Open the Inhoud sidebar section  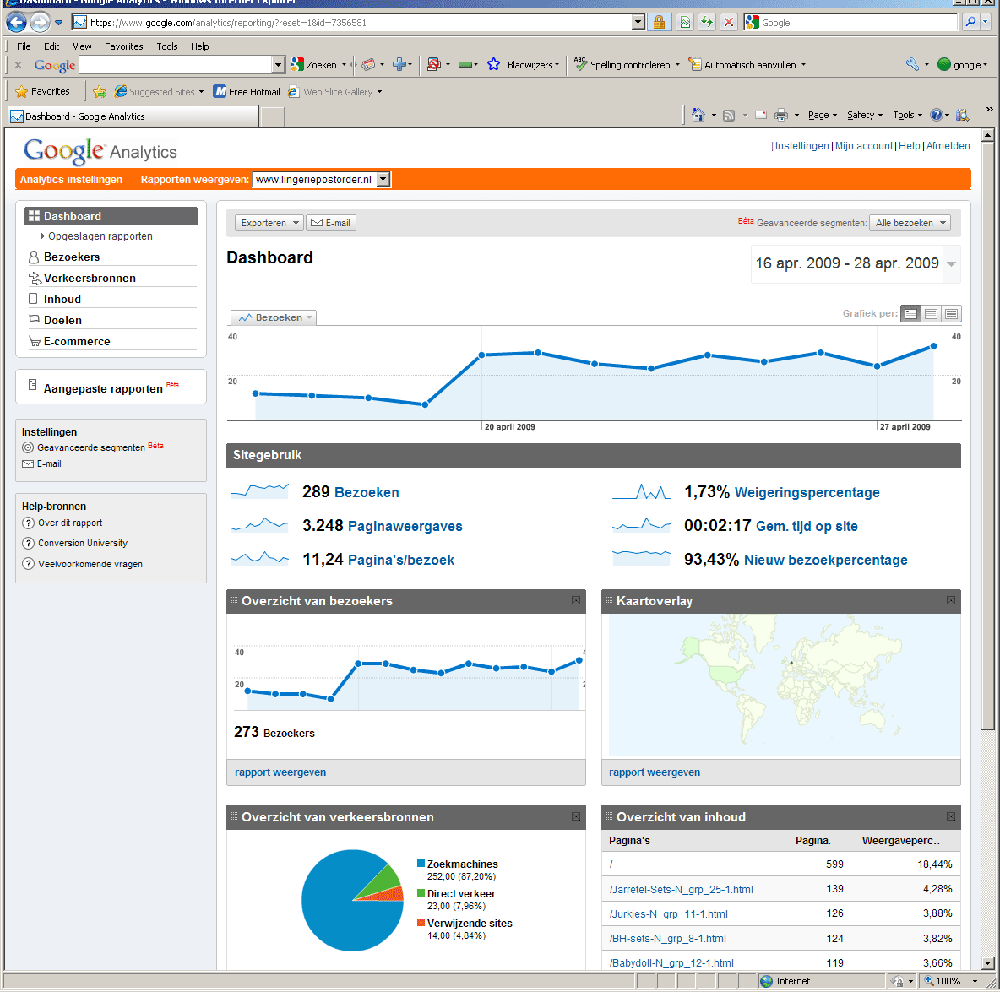(62, 299)
